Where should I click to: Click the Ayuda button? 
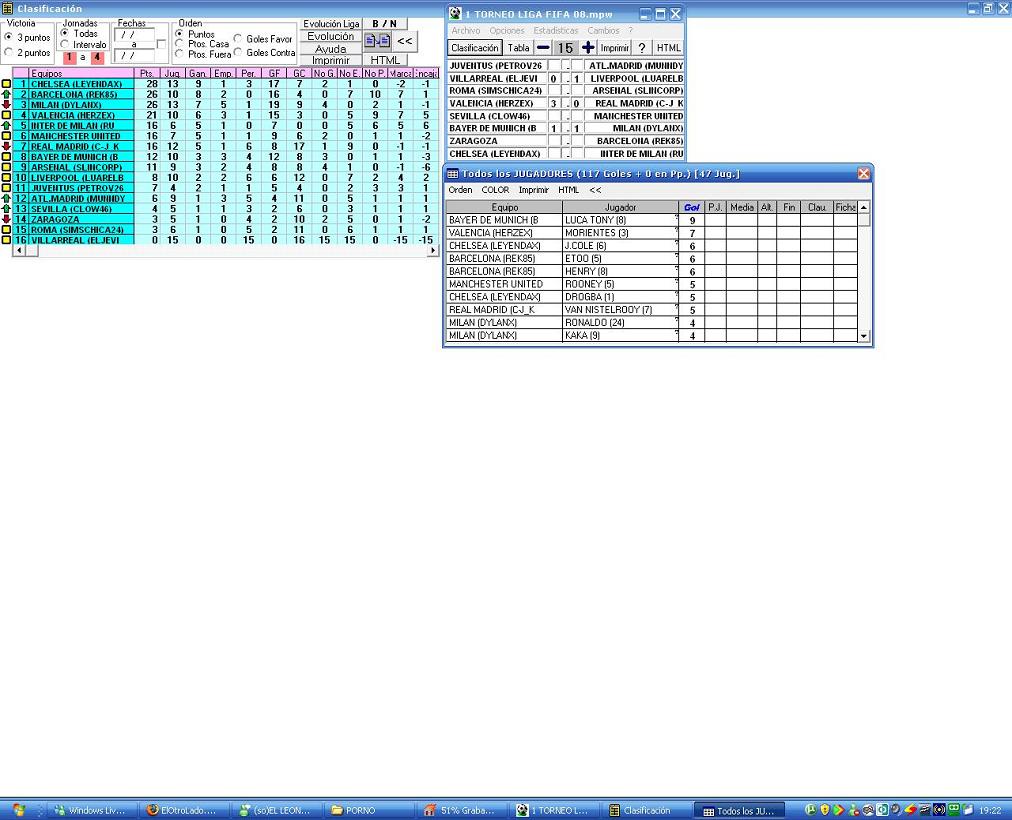click(330, 49)
